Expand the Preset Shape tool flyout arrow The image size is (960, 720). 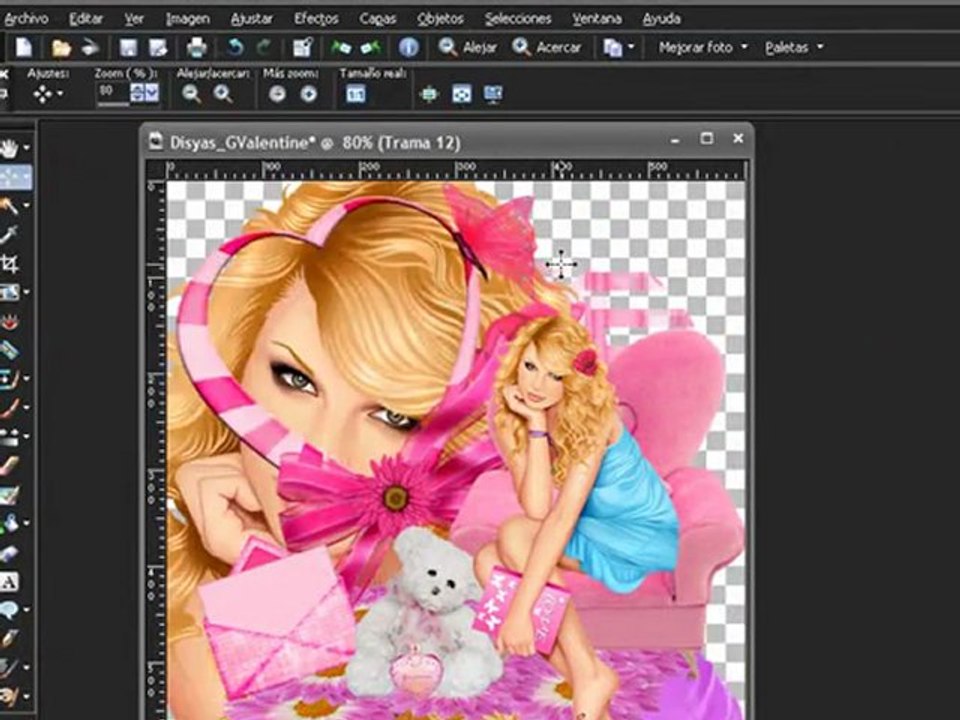26,610
